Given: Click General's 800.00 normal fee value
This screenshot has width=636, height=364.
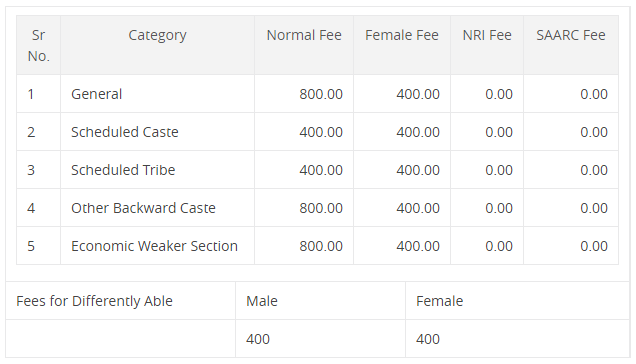Looking at the screenshot, I should coord(321,94).
